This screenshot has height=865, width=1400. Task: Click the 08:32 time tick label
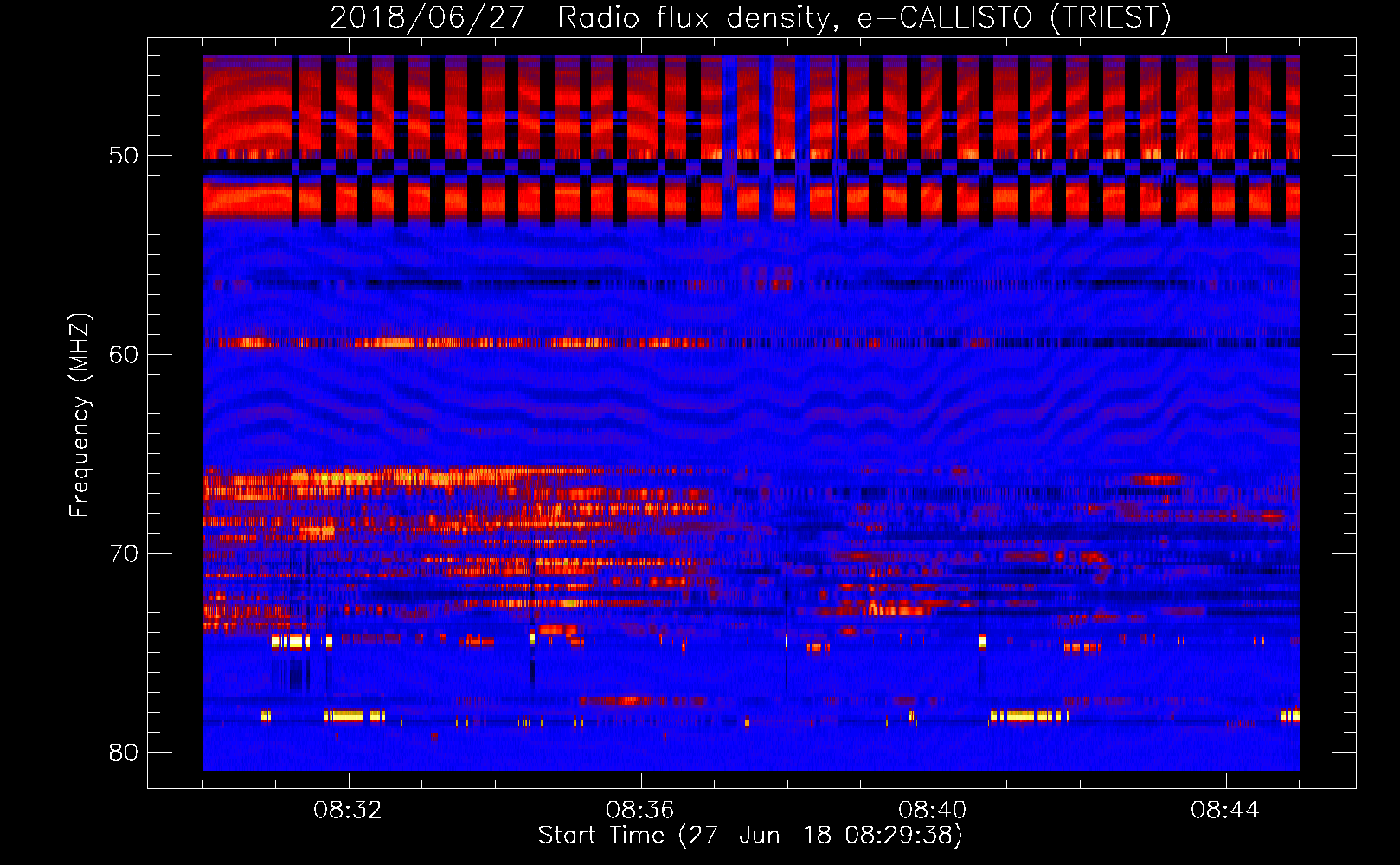[348, 811]
